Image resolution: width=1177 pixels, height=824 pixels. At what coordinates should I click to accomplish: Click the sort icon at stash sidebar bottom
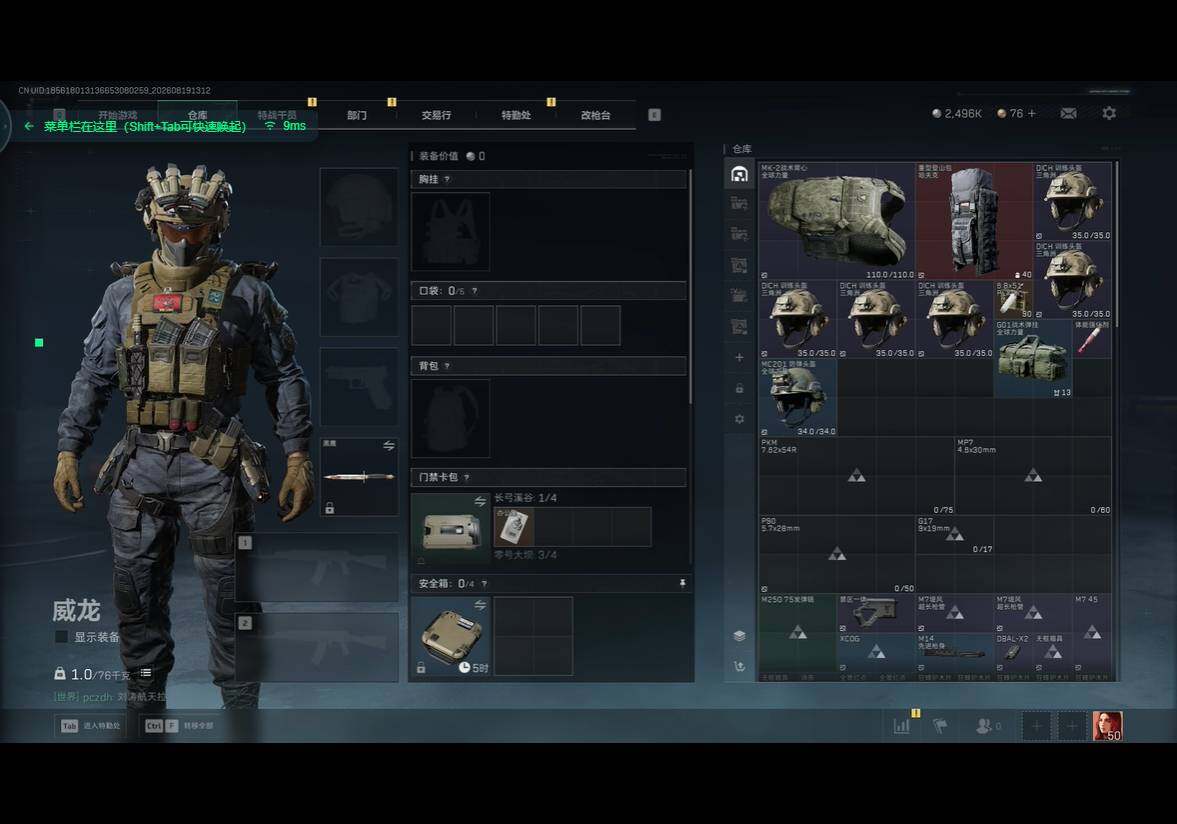[x=739, y=666]
